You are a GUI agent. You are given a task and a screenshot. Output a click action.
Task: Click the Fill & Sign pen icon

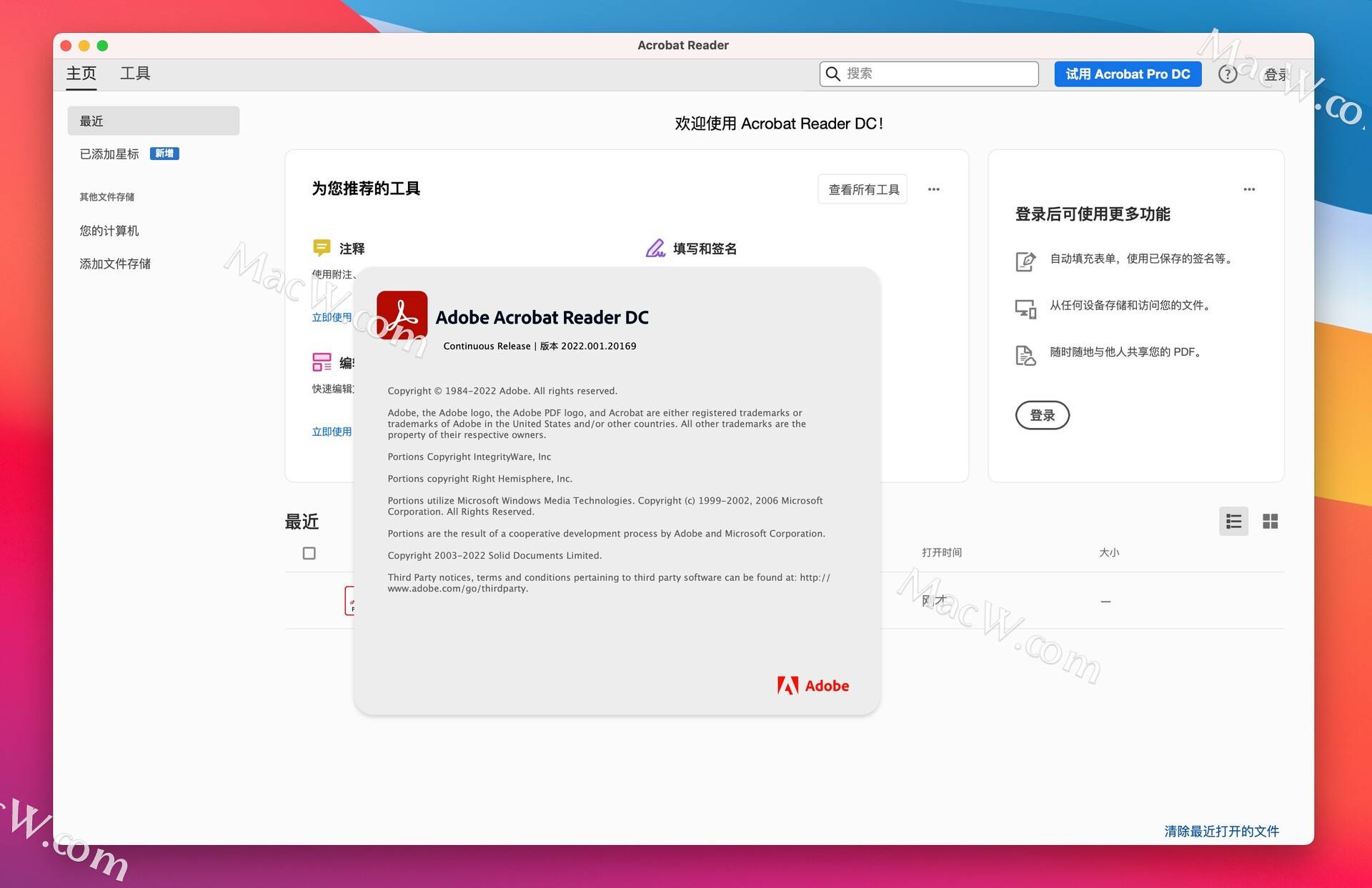click(655, 248)
